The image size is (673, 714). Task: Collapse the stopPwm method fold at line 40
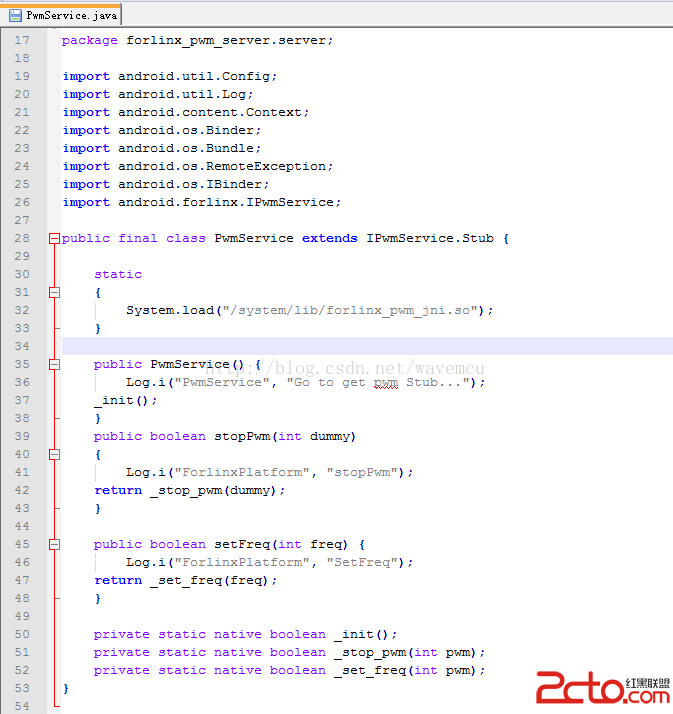pyautogui.click(x=54, y=454)
